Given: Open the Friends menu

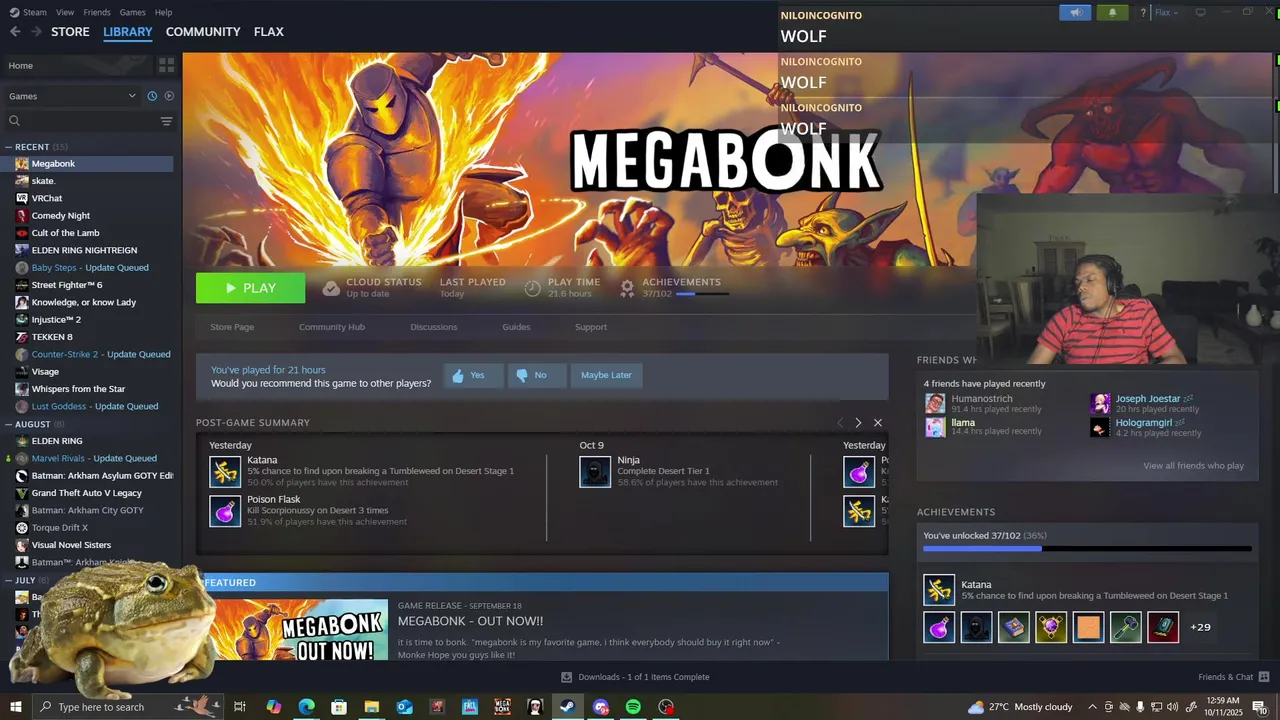Looking at the screenshot, I should click(97, 12).
